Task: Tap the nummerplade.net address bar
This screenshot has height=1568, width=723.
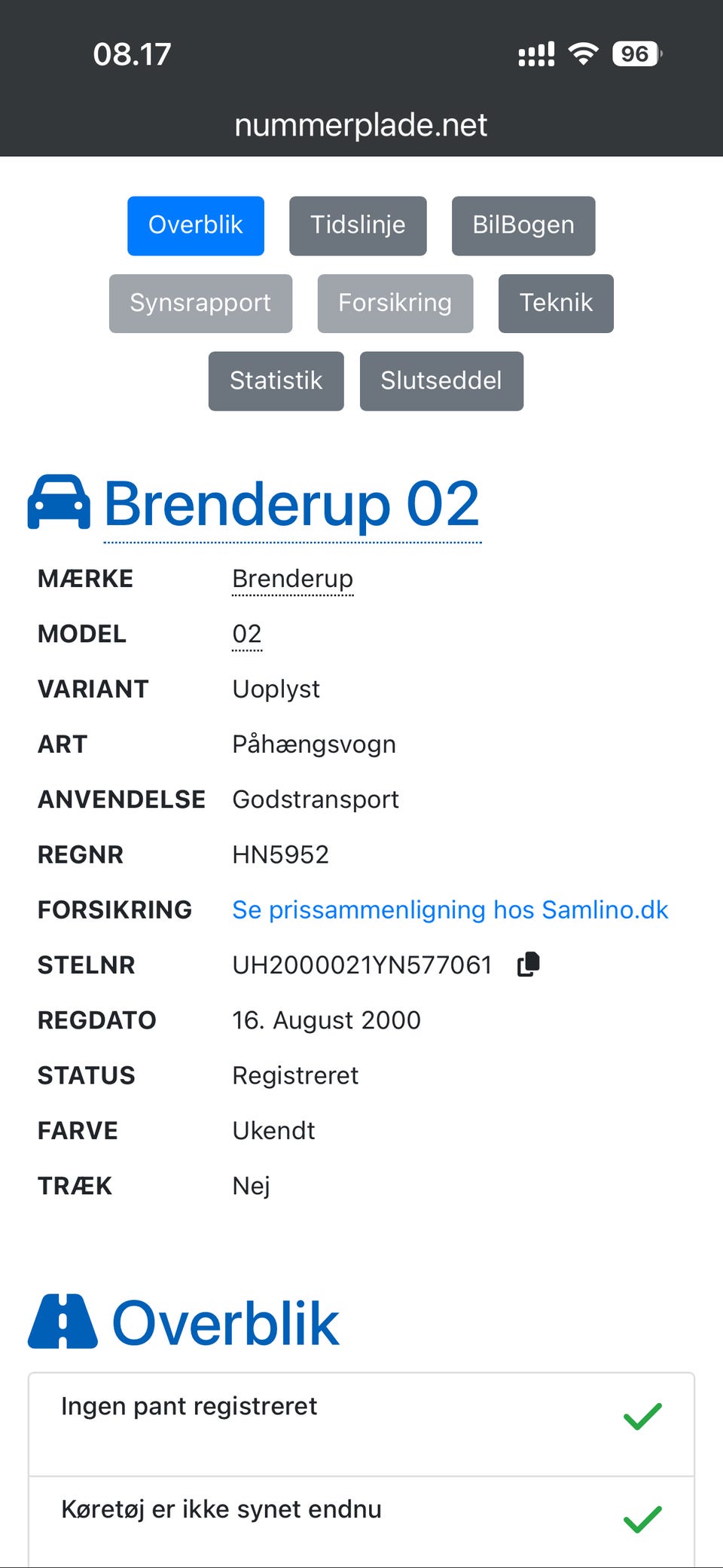Action: 361,125
